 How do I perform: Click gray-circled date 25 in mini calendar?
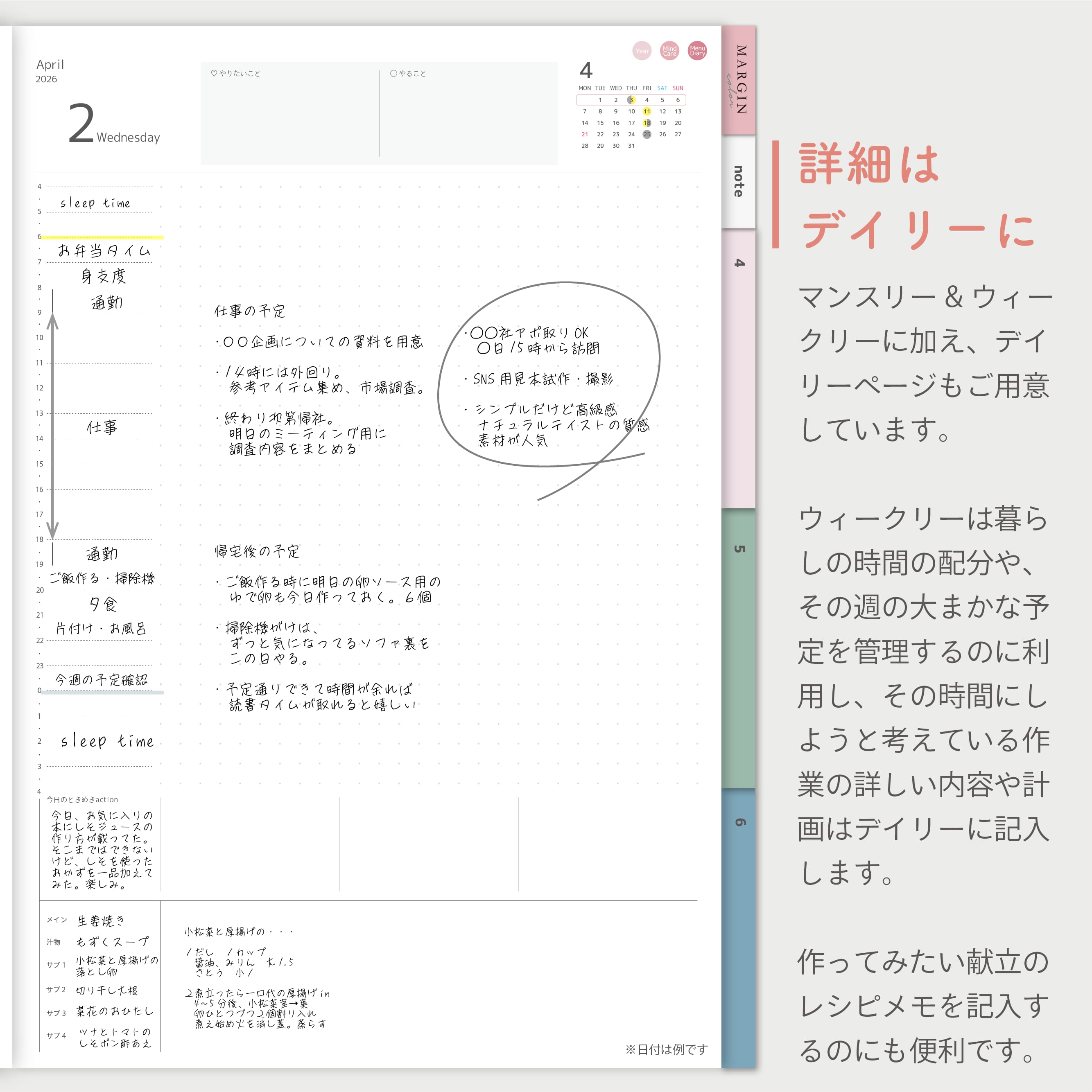click(647, 135)
